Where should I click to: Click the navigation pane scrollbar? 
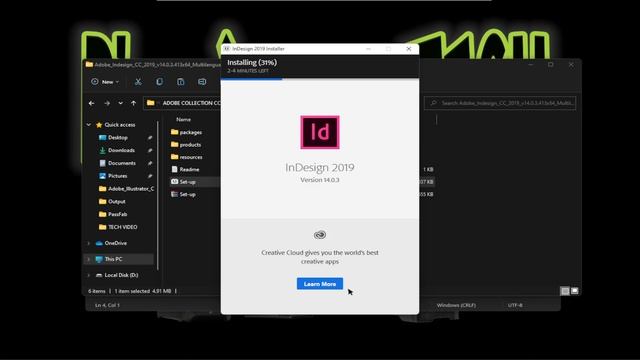coord(158,195)
